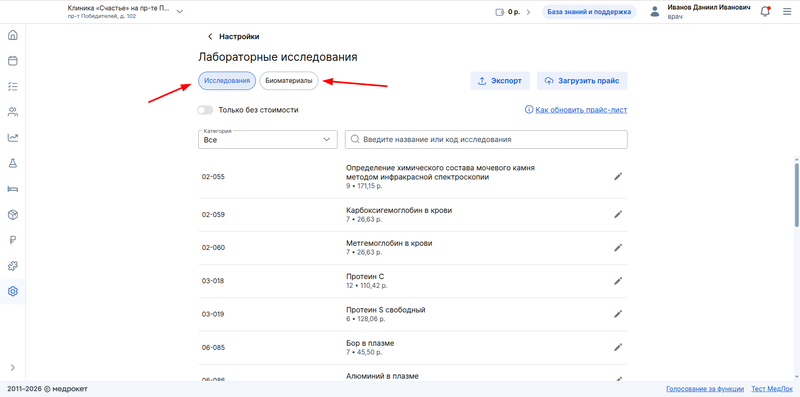Open the ruble finance icon in sidebar

tap(13, 240)
